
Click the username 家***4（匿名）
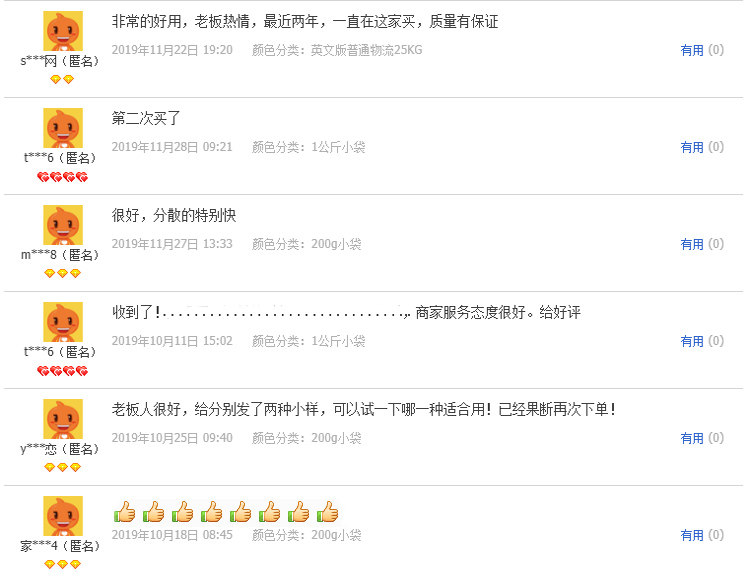[x=60, y=547]
